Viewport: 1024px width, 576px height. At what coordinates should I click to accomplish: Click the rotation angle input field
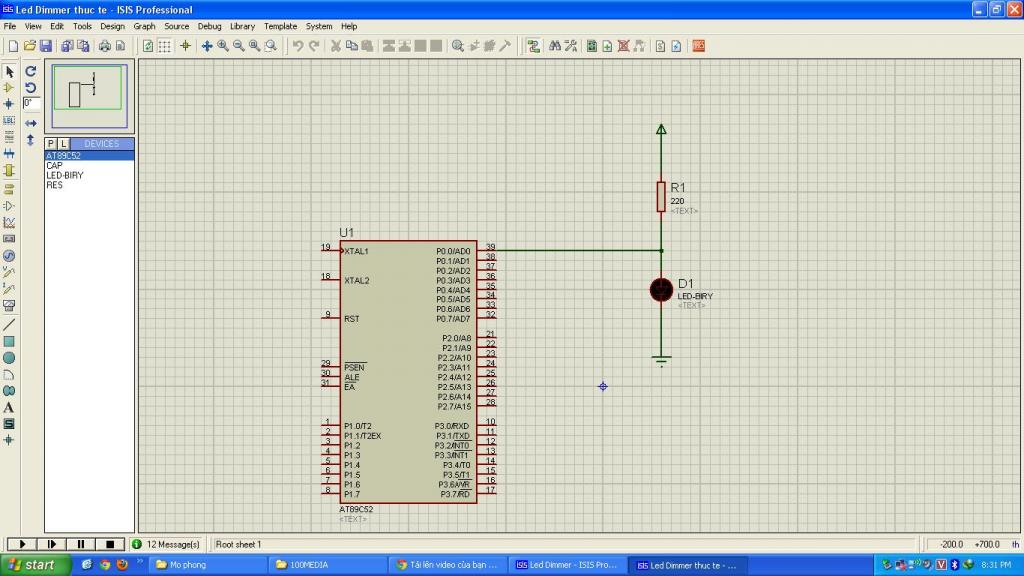tap(31, 103)
